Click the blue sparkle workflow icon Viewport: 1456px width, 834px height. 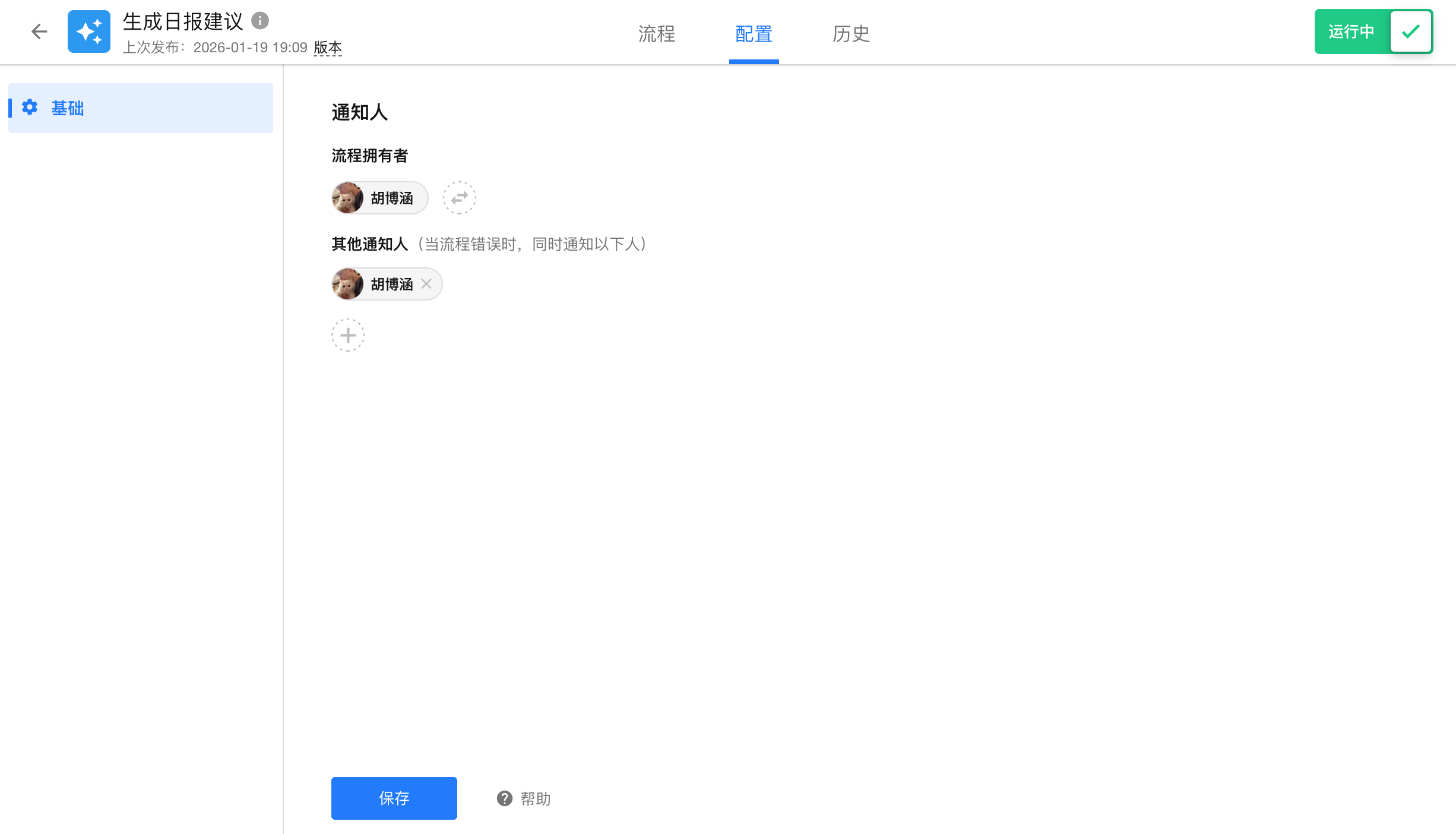pos(89,31)
